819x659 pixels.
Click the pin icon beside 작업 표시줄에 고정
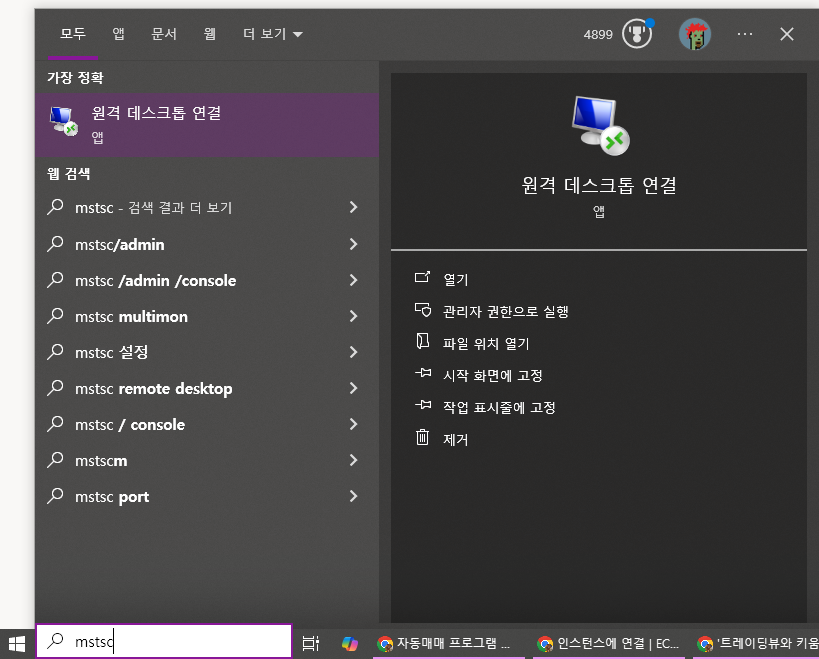tap(423, 405)
